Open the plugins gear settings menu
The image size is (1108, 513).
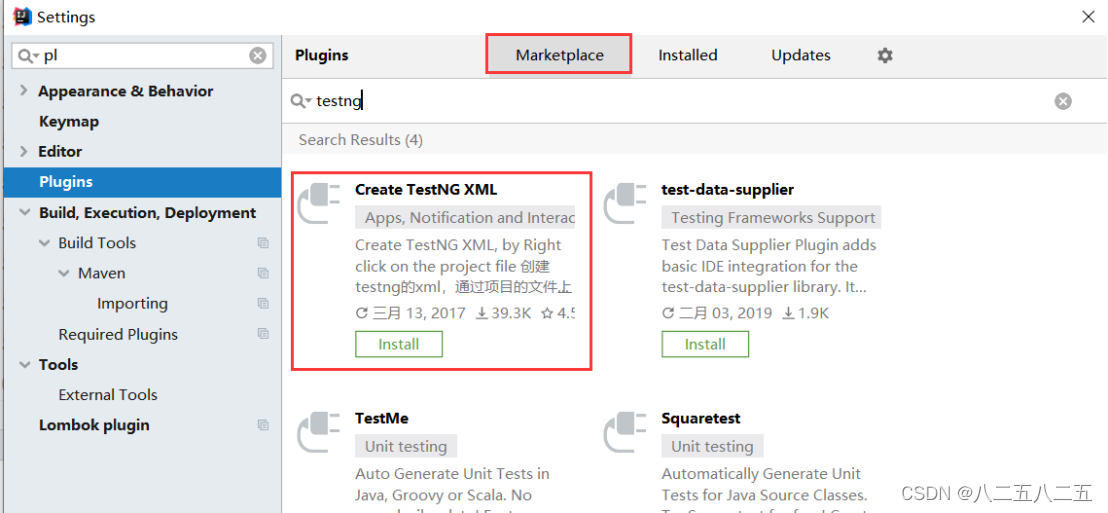(885, 55)
